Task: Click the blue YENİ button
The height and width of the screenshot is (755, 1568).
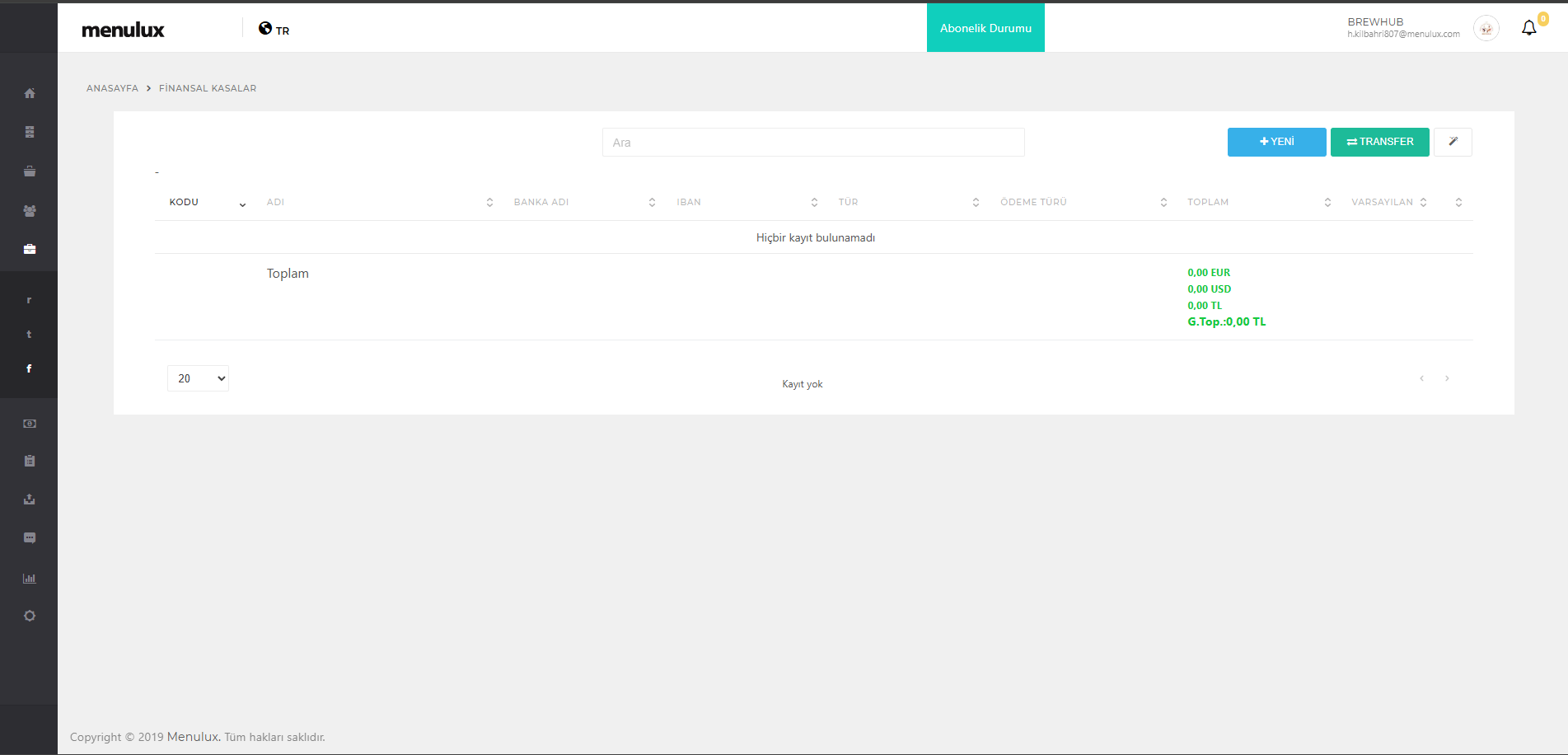Action: pyautogui.click(x=1276, y=142)
